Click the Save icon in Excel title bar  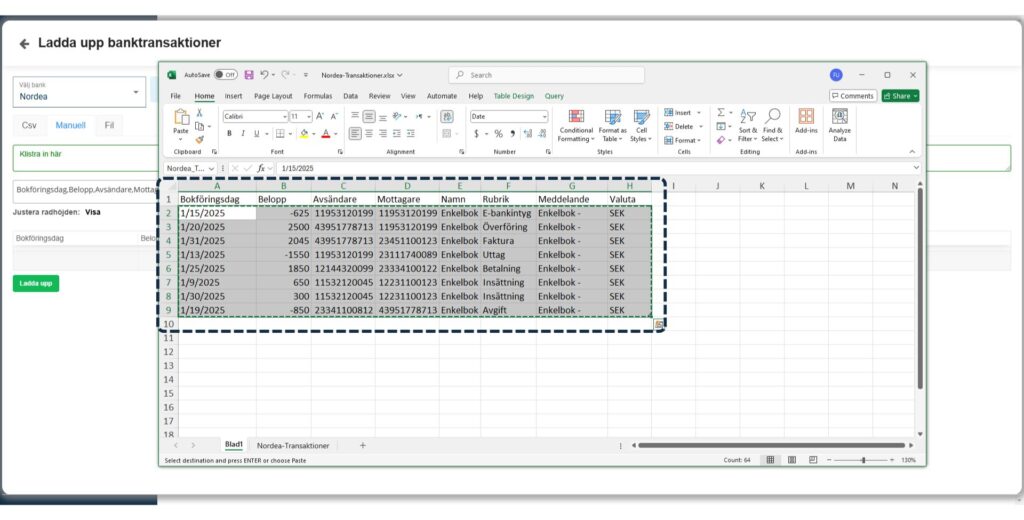[x=249, y=75]
